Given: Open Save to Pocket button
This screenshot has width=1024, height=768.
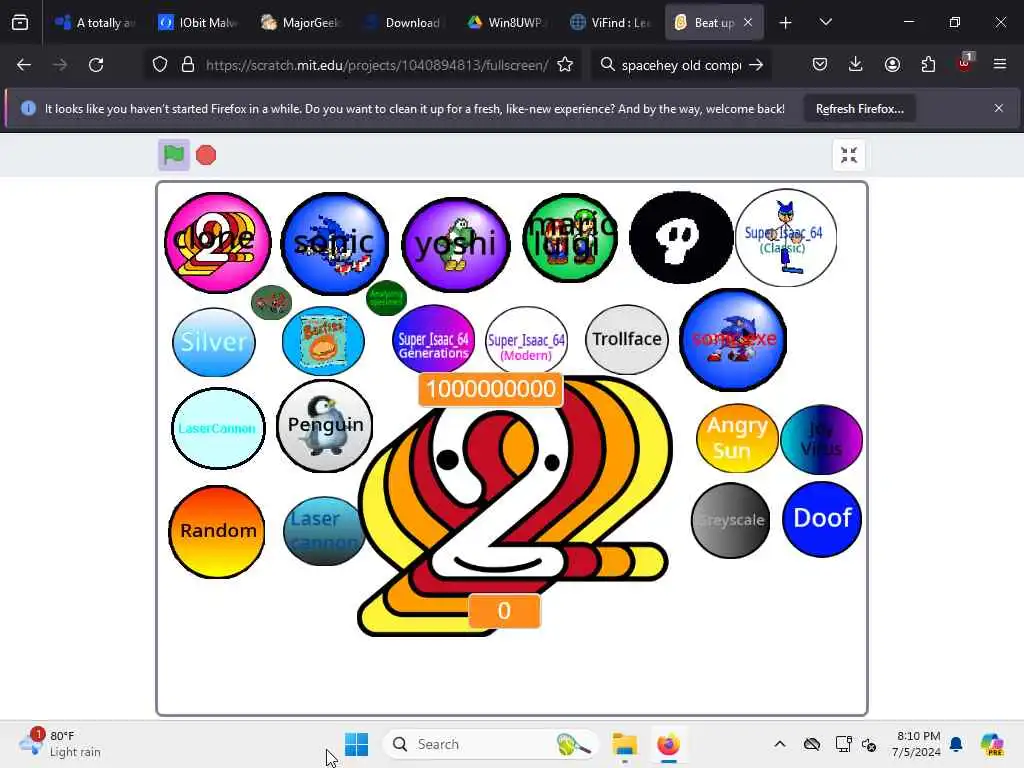Looking at the screenshot, I should click(x=820, y=65).
